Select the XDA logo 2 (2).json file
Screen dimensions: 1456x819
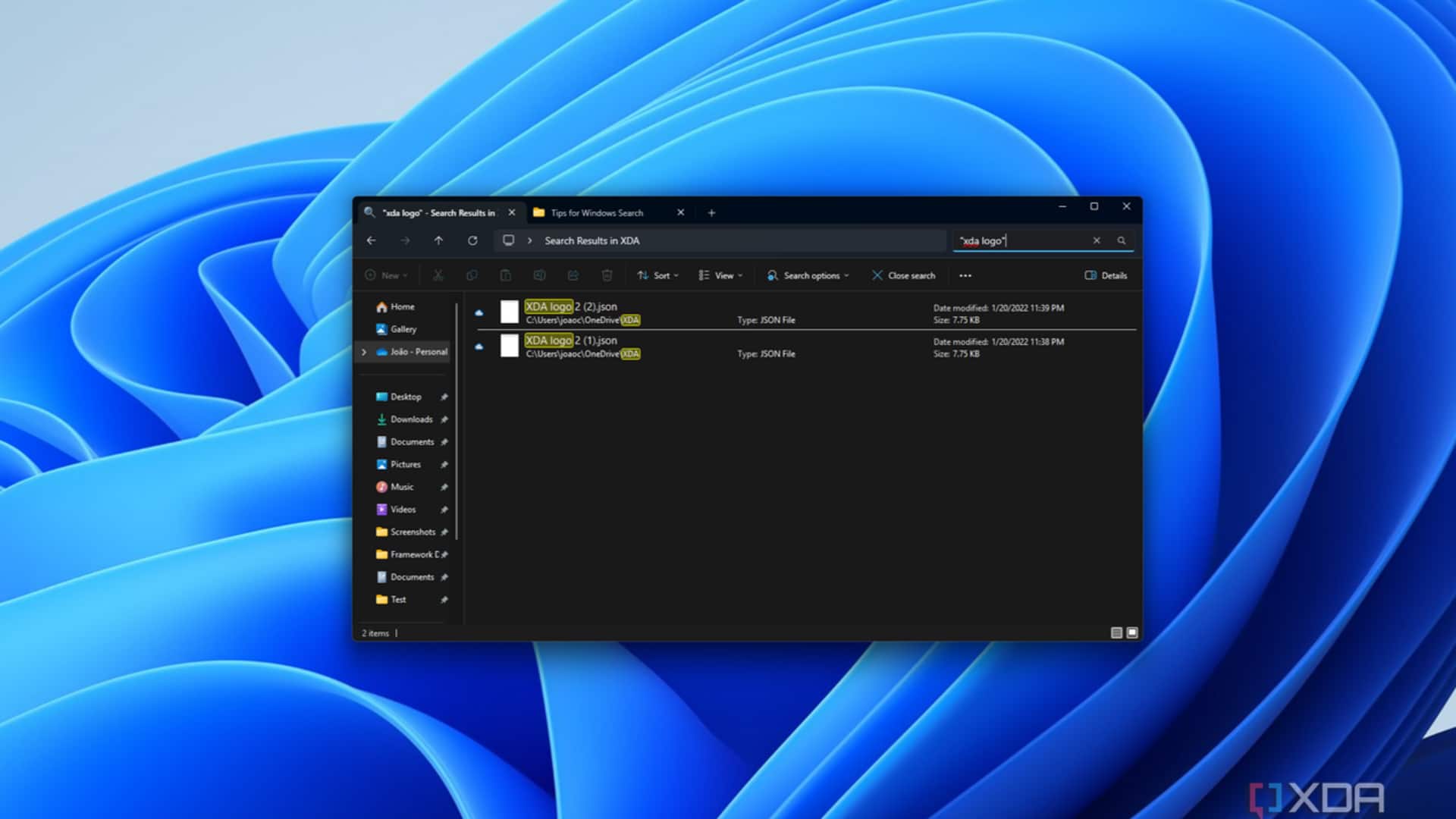(806, 312)
